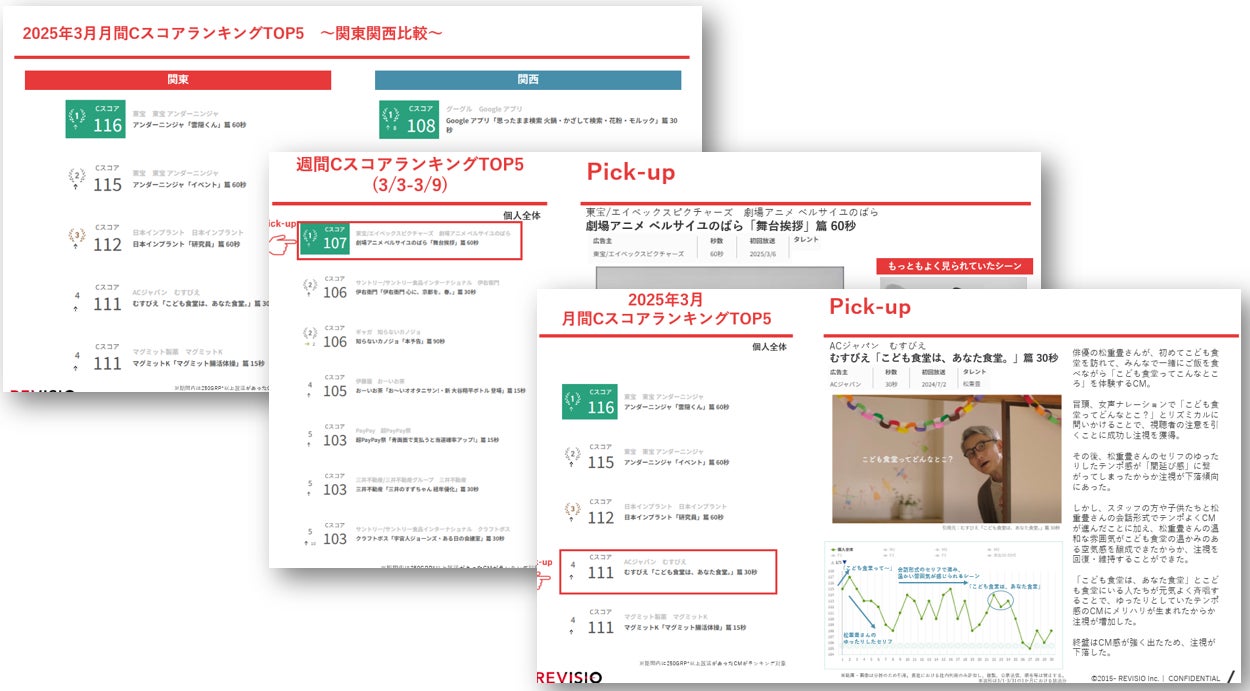Viewport: 1250px width, 691px height.
Task: Click heading 2025年3月 月間CスコアランキングTOP5
Action: point(666,308)
